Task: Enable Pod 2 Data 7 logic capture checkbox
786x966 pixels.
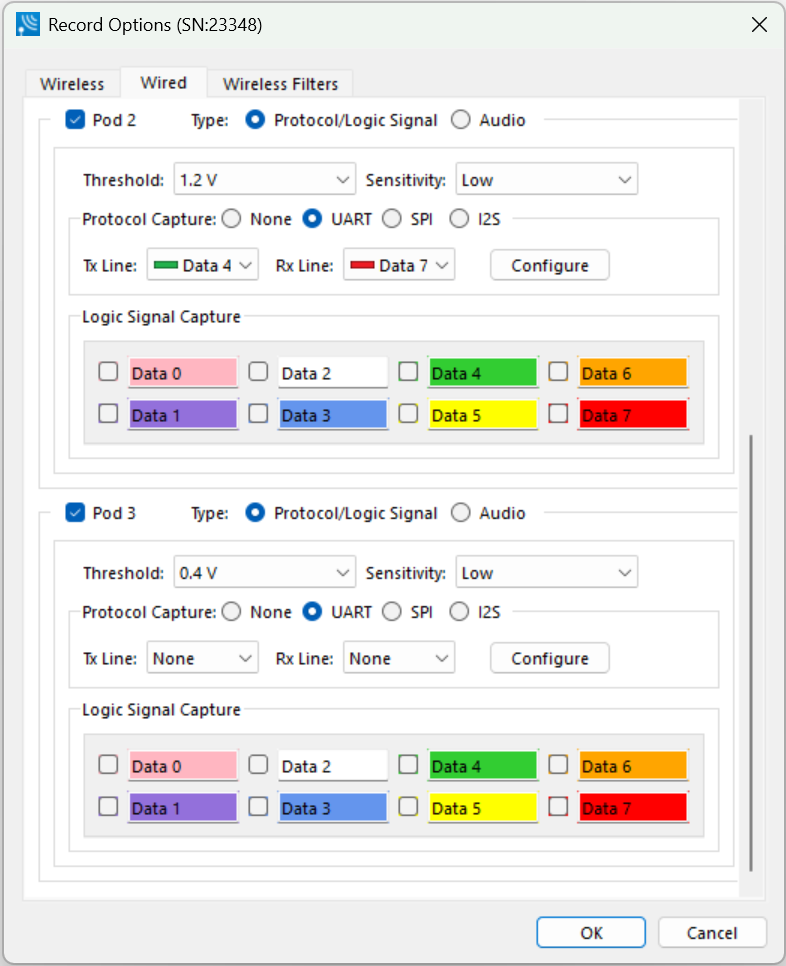Action: point(559,413)
